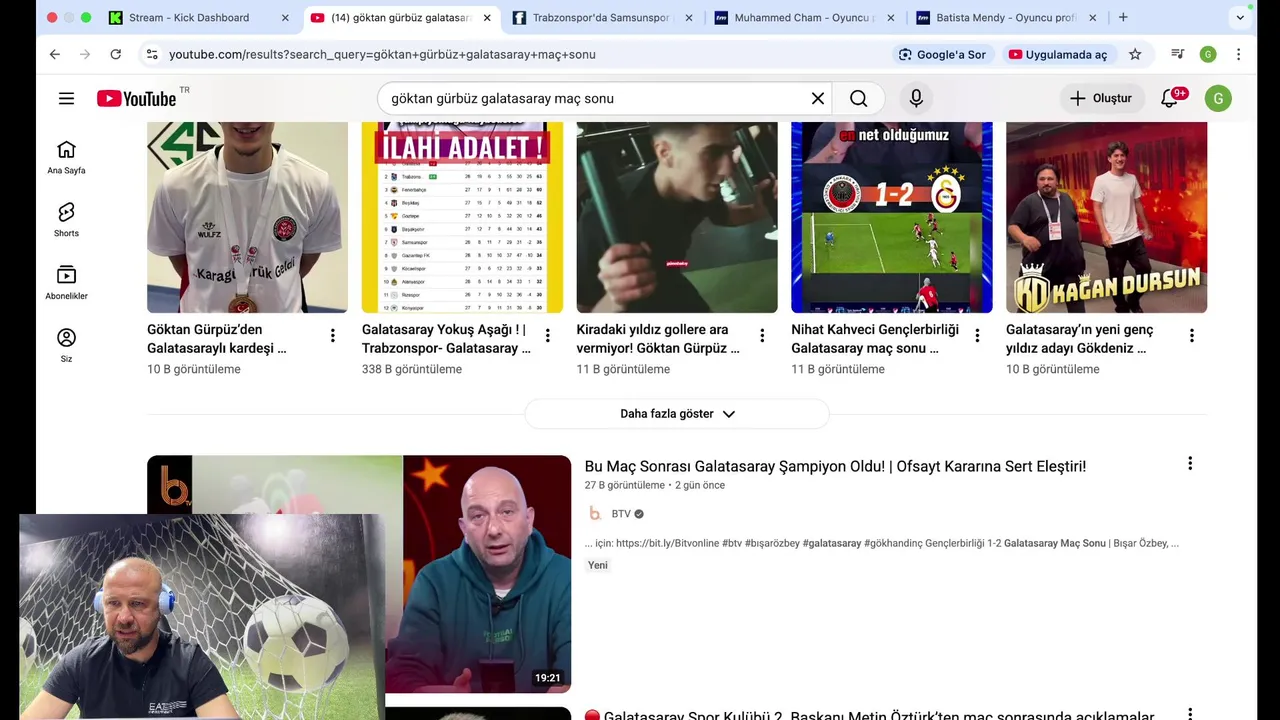
Task: Close the Trabzonspor'da Samsunspor tab
Action: pos(689,17)
